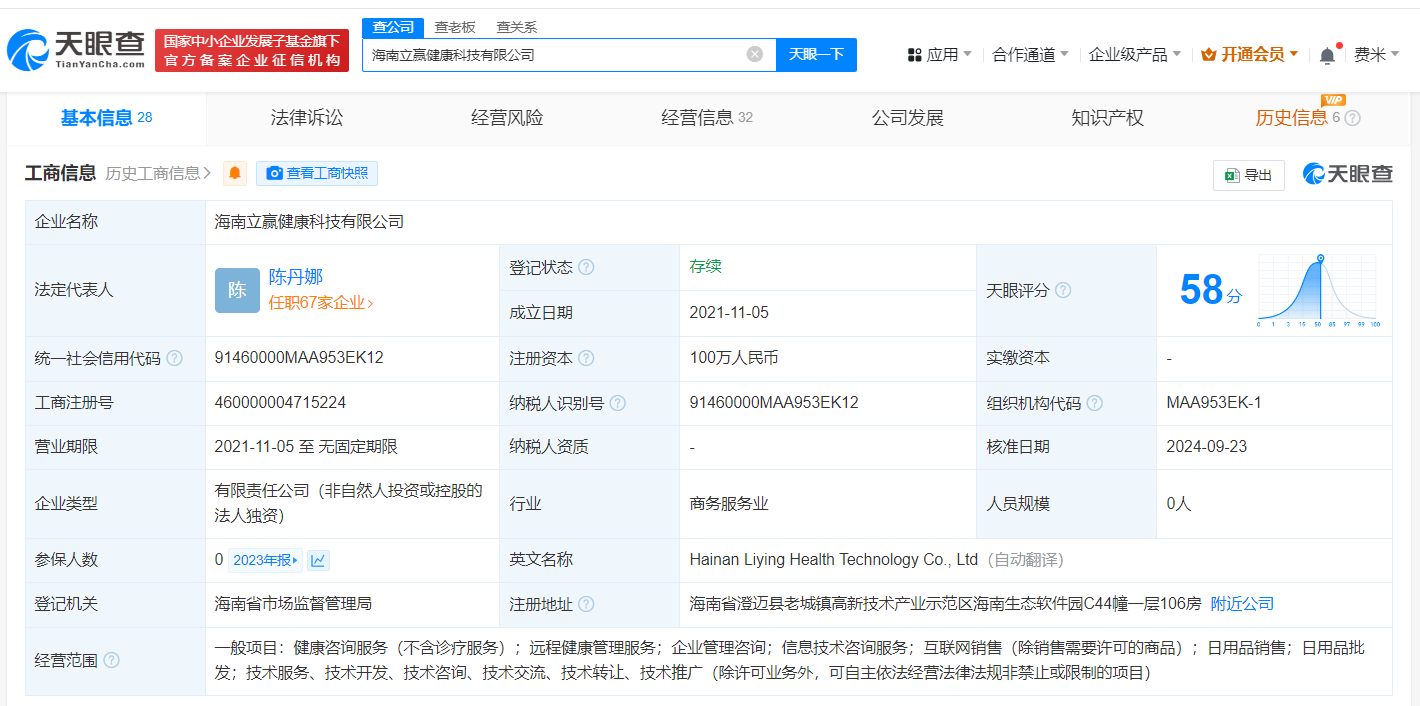Viewport: 1420px width, 706px height.
Task: Open the 应用 dropdown menu
Action: [x=939, y=54]
